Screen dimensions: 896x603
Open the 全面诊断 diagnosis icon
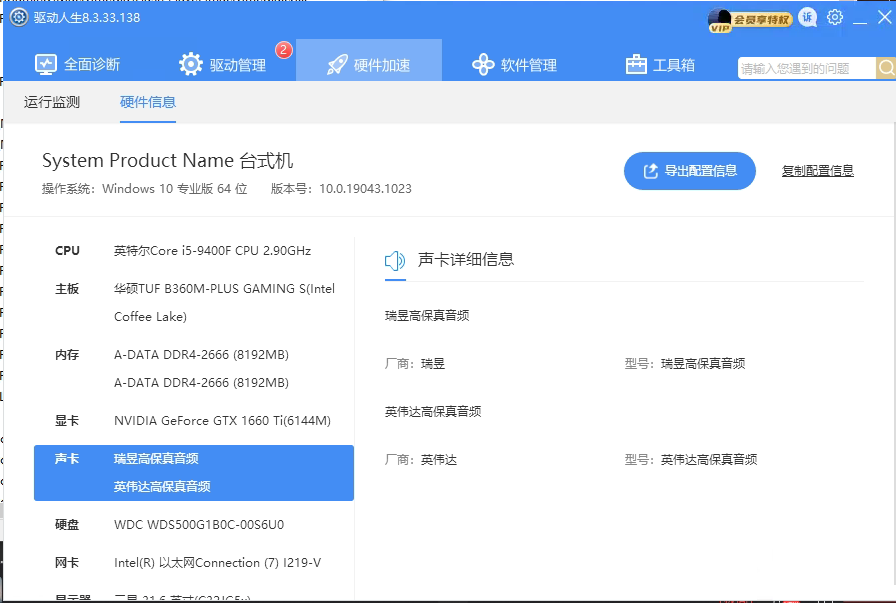[x=46, y=63]
